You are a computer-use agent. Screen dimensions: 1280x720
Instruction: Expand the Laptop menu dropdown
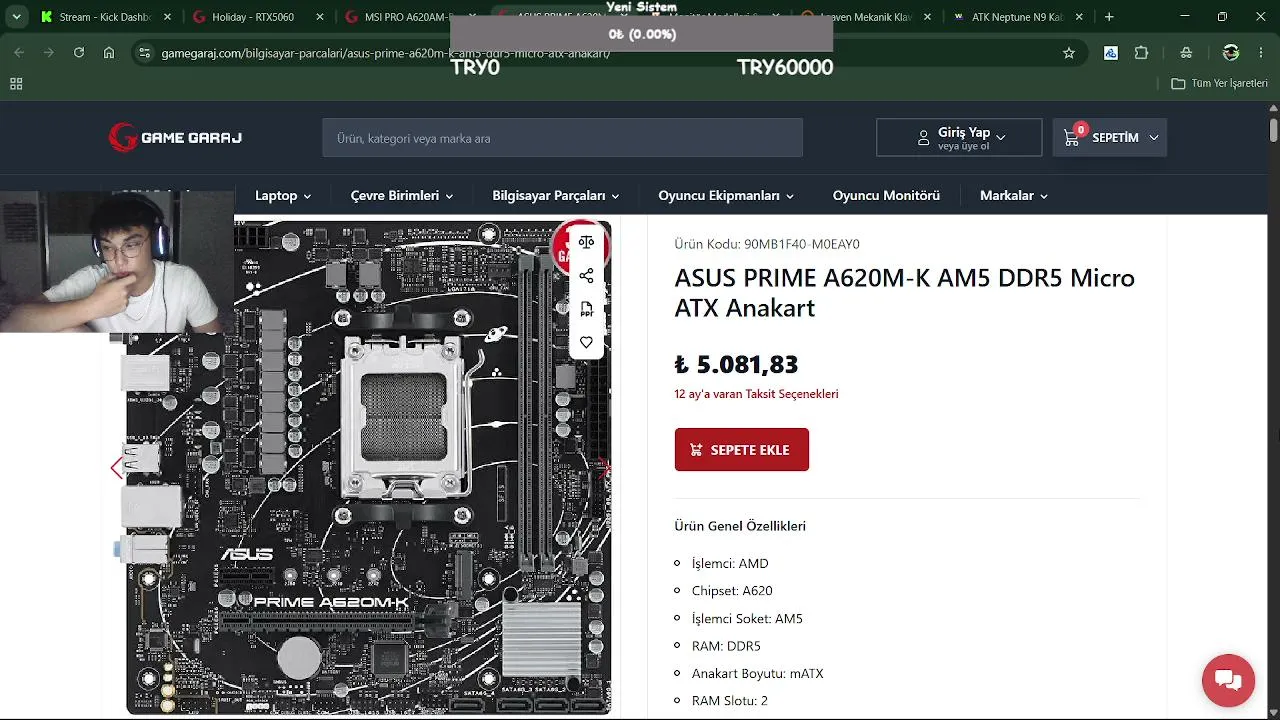point(283,196)
